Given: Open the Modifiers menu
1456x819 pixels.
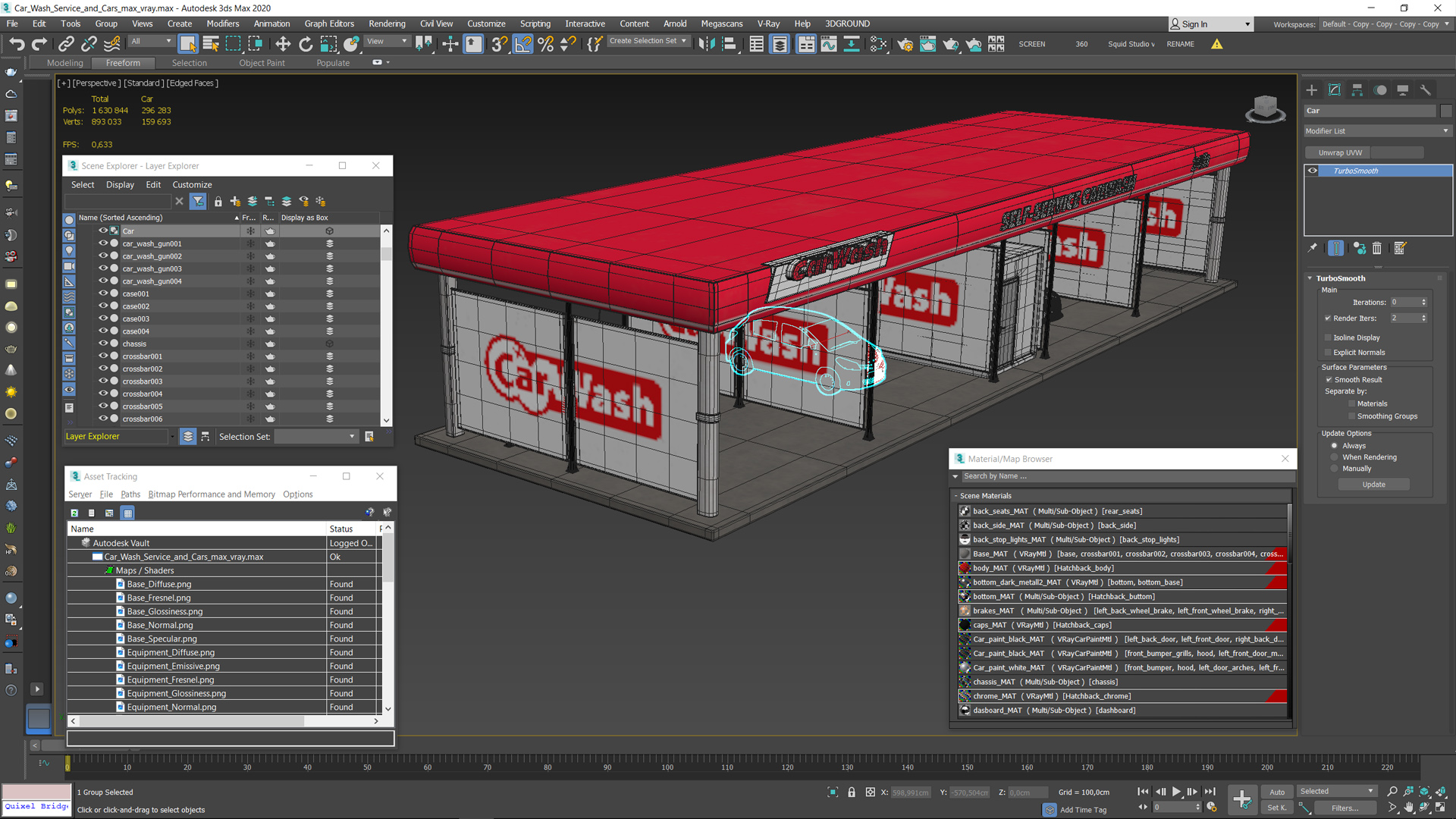Looking at the screenshot, I should point(222,24).
